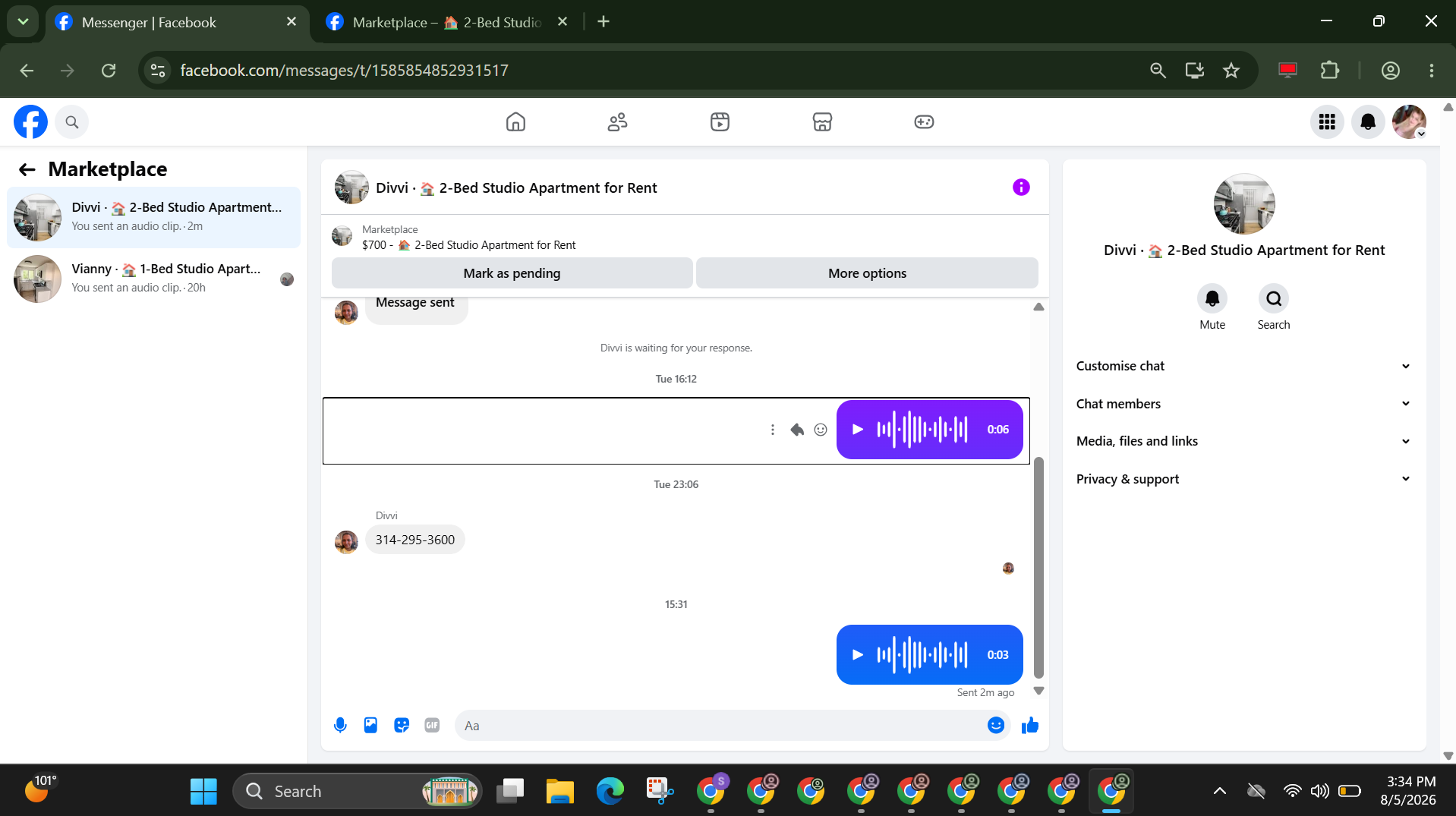
Task: Click the 314-295-3600 message bubble
Action: click(415, 540)
